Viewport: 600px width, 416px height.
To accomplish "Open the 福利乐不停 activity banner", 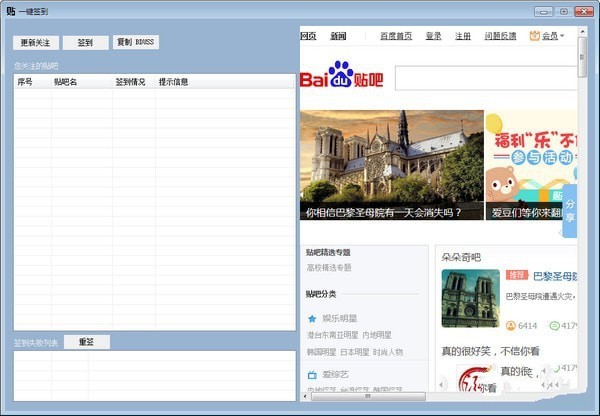I will (532, 165).
